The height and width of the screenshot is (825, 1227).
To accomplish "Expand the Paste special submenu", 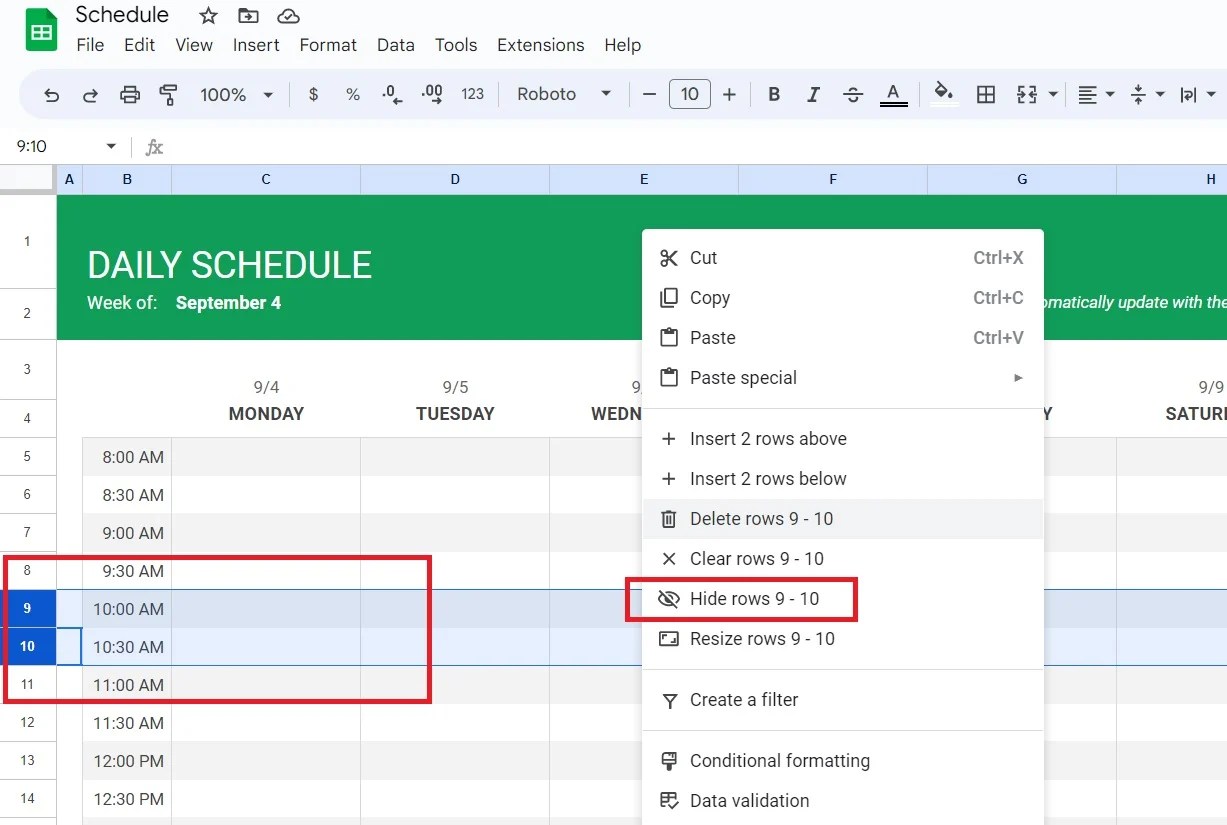I will point(743,377).
